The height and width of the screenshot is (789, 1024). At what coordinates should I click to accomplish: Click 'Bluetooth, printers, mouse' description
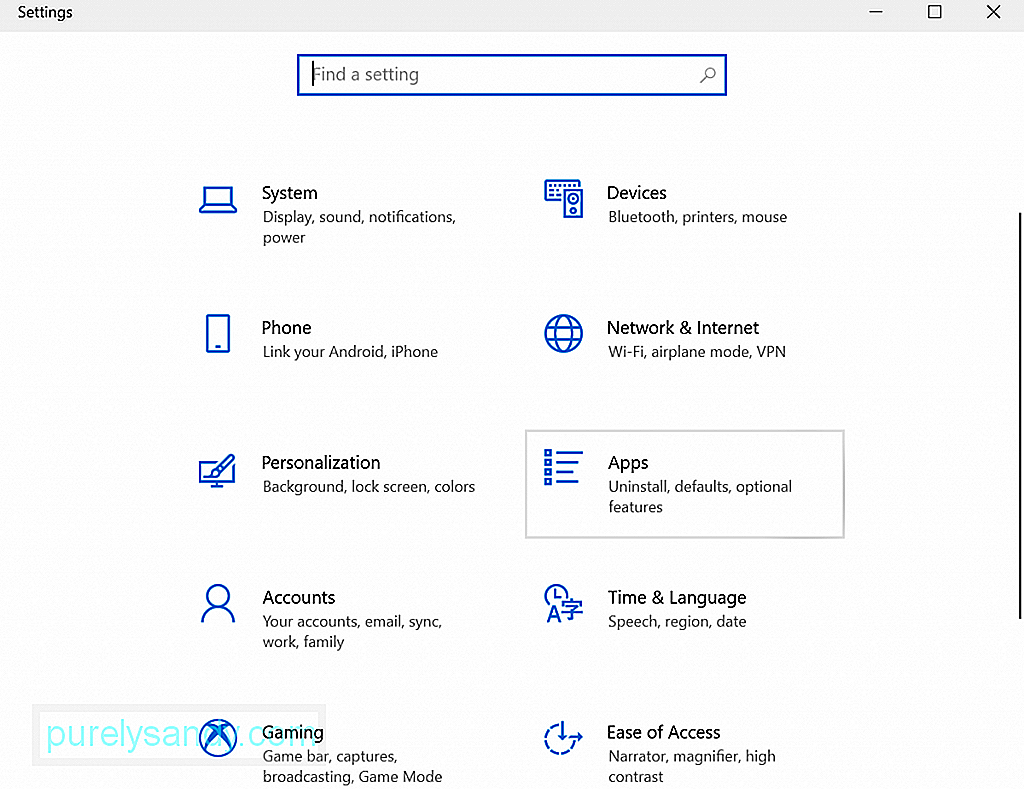click(x=697, y=217)
